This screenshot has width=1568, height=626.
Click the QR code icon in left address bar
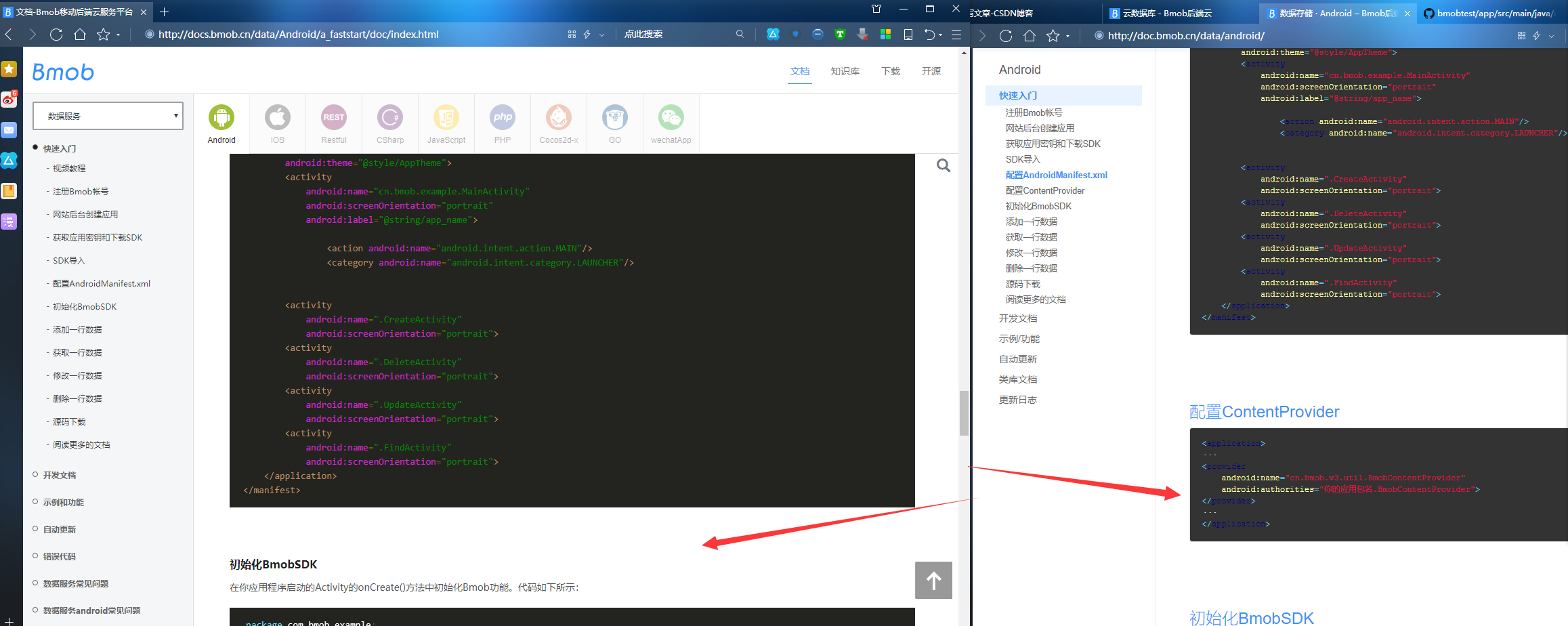point(572,35)
